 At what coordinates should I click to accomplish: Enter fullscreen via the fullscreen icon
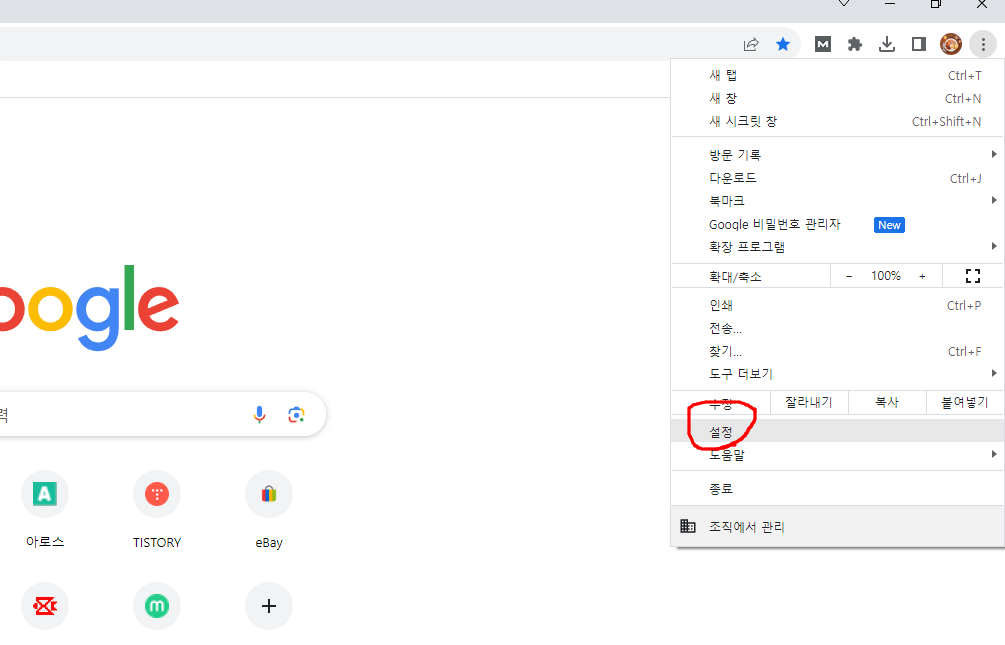click(972, 275)
